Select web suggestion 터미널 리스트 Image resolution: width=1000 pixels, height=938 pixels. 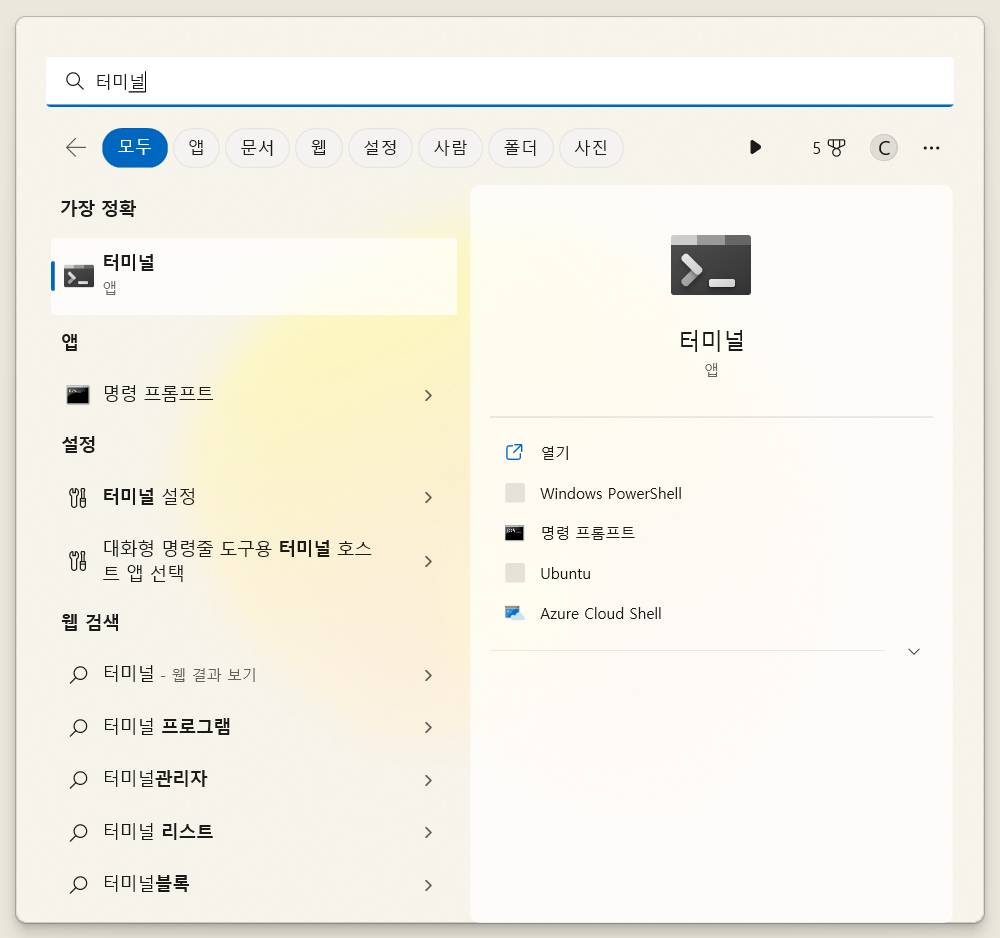[254, 833]
